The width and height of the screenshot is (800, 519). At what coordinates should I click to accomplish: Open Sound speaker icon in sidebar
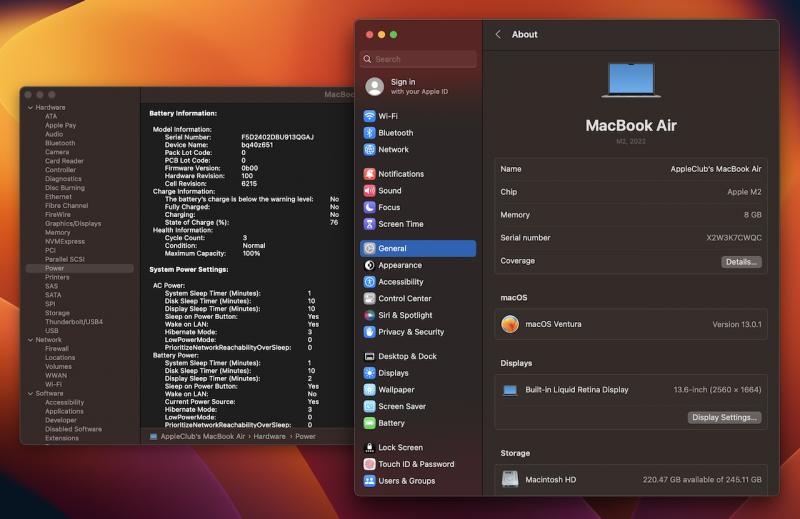click(369, 190)
